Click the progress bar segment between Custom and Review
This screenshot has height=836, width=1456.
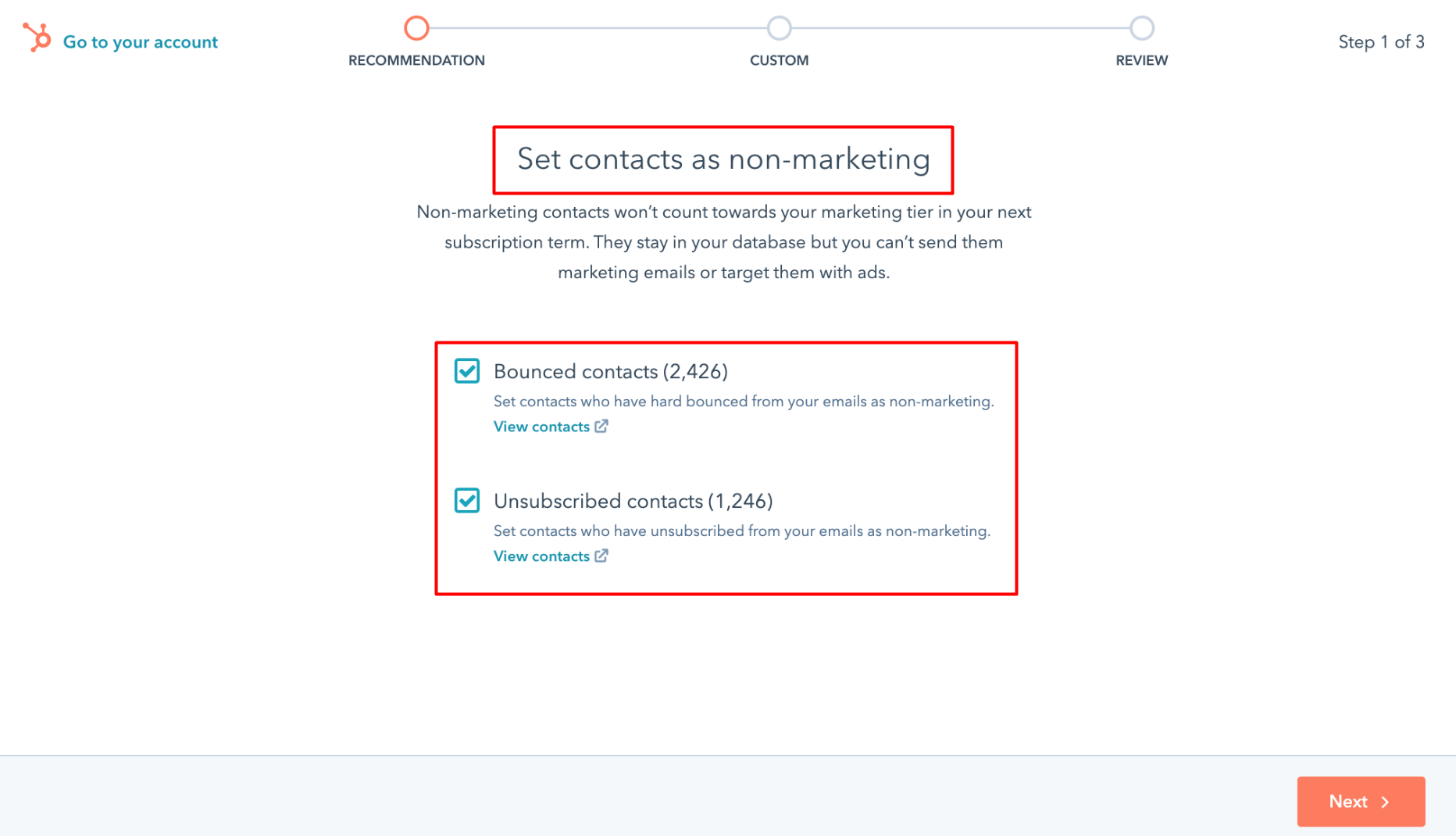coord(961,27)
